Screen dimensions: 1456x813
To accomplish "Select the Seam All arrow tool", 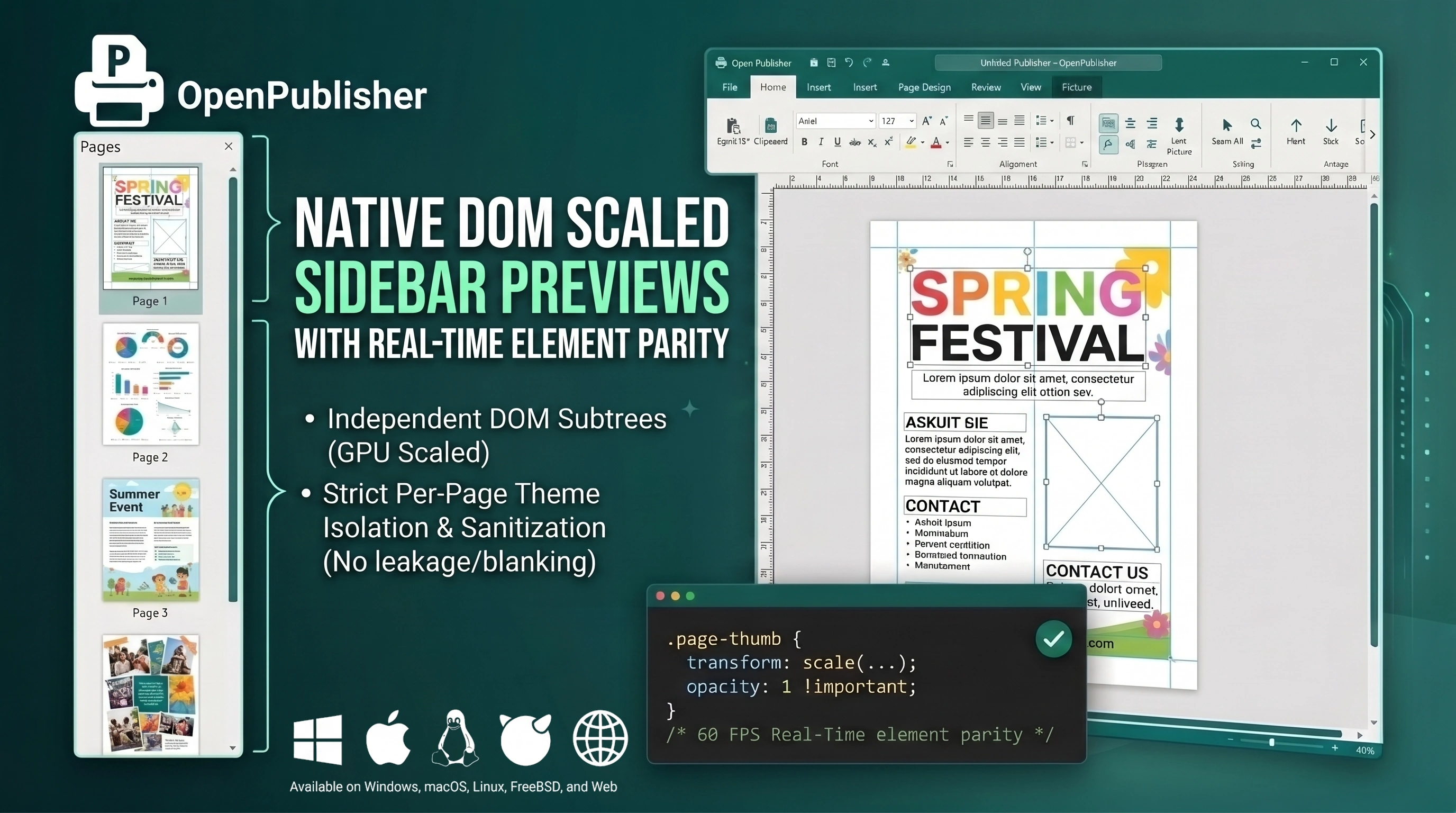I will (1226, 125).
